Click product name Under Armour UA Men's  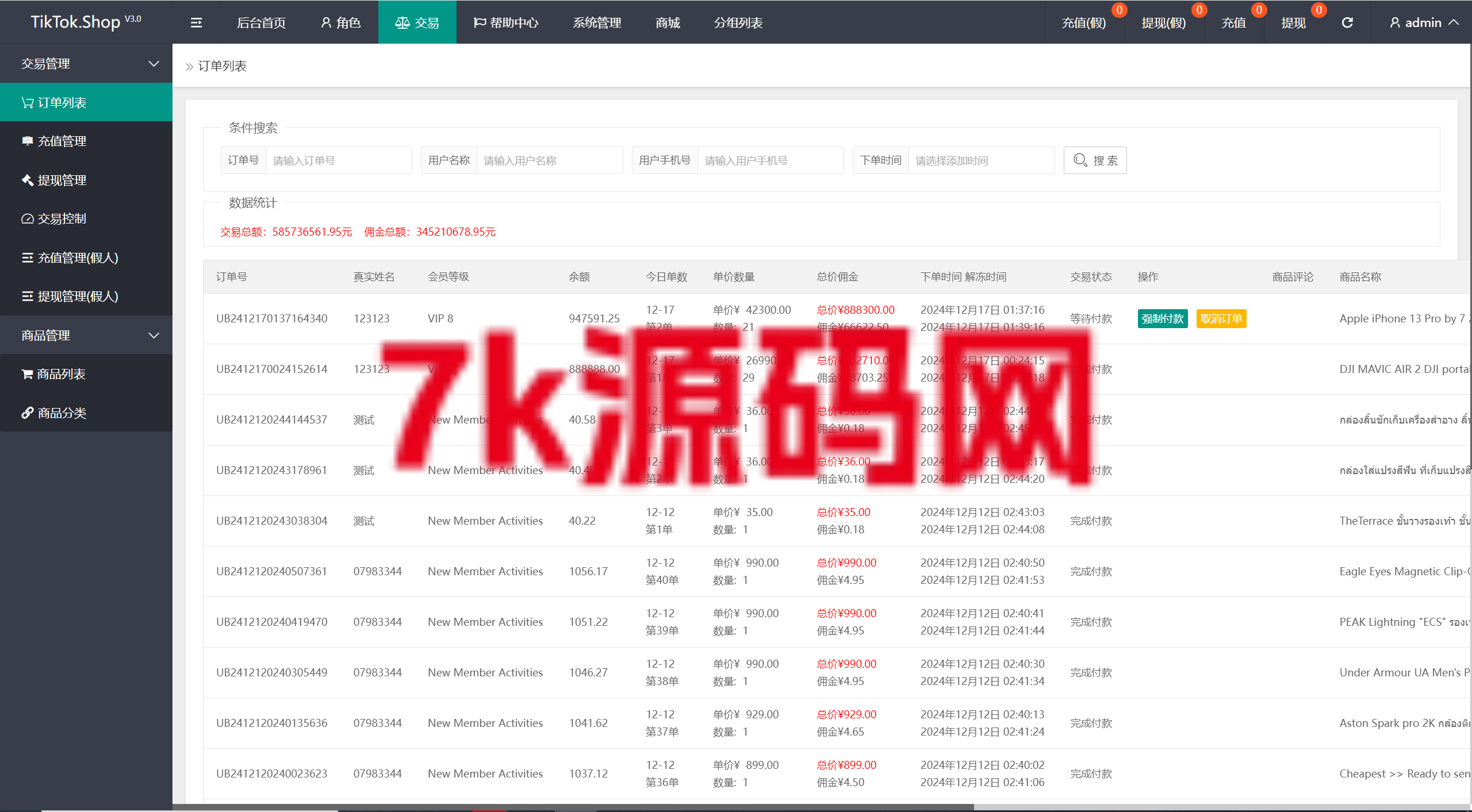[1404, 672]
